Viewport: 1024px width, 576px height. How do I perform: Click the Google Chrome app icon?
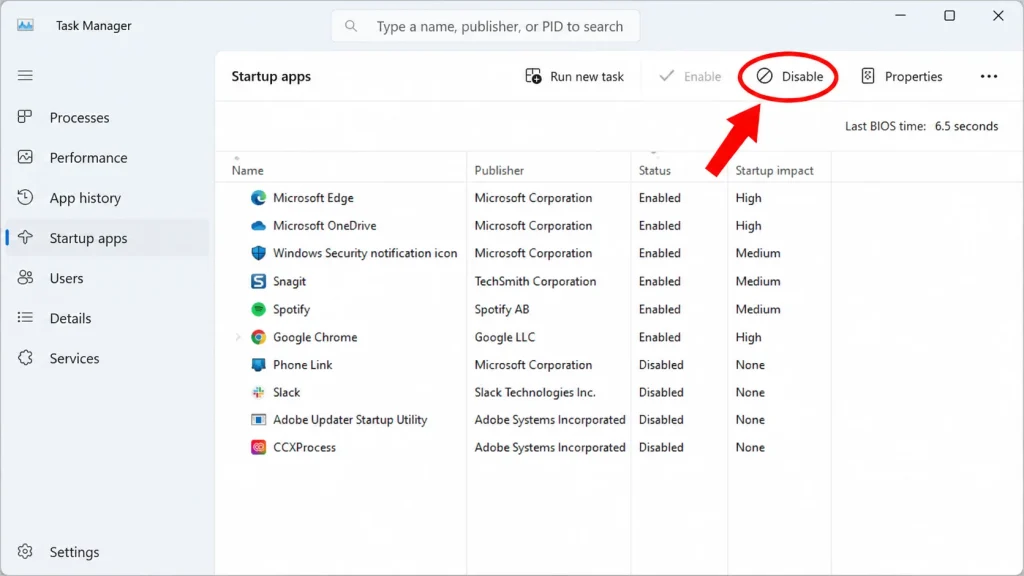tap(259, 337)
